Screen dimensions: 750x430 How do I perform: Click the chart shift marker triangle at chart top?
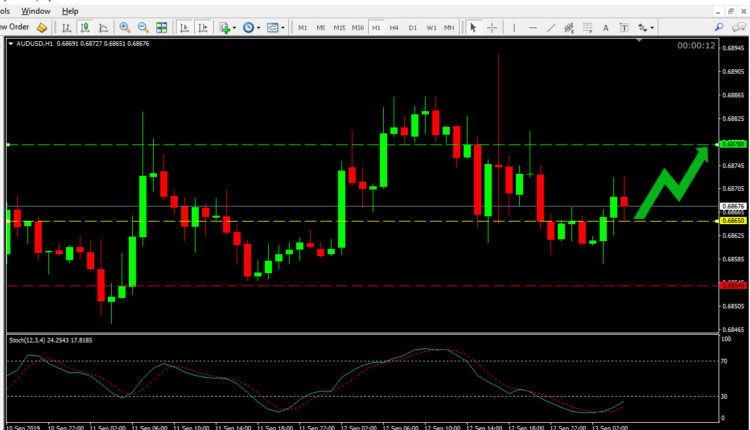639,41
